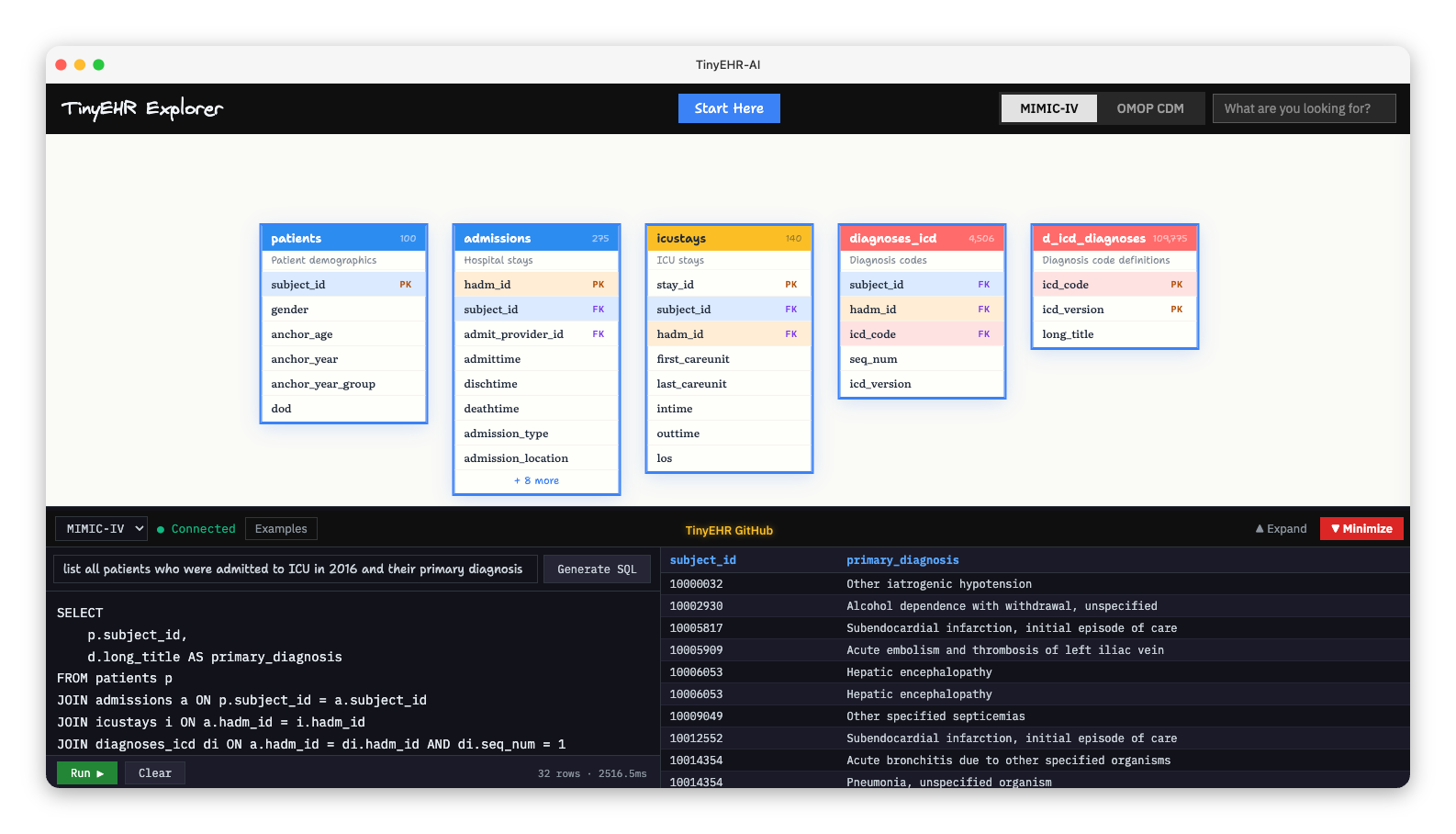Select icd_version in diagnoses_icd

click(x=922, y=384)
